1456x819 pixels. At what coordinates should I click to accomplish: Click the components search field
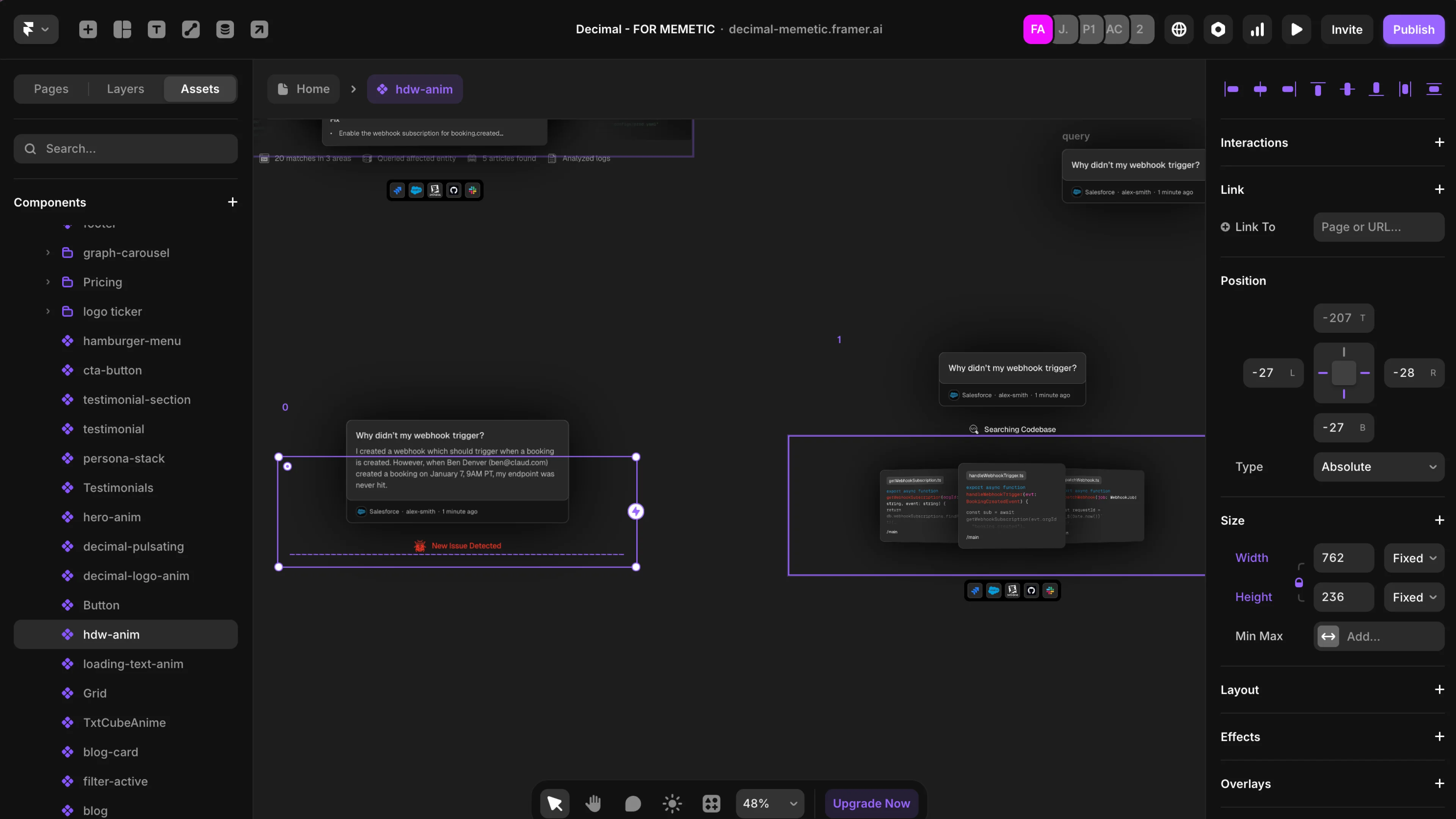click(x=126, y=148)
